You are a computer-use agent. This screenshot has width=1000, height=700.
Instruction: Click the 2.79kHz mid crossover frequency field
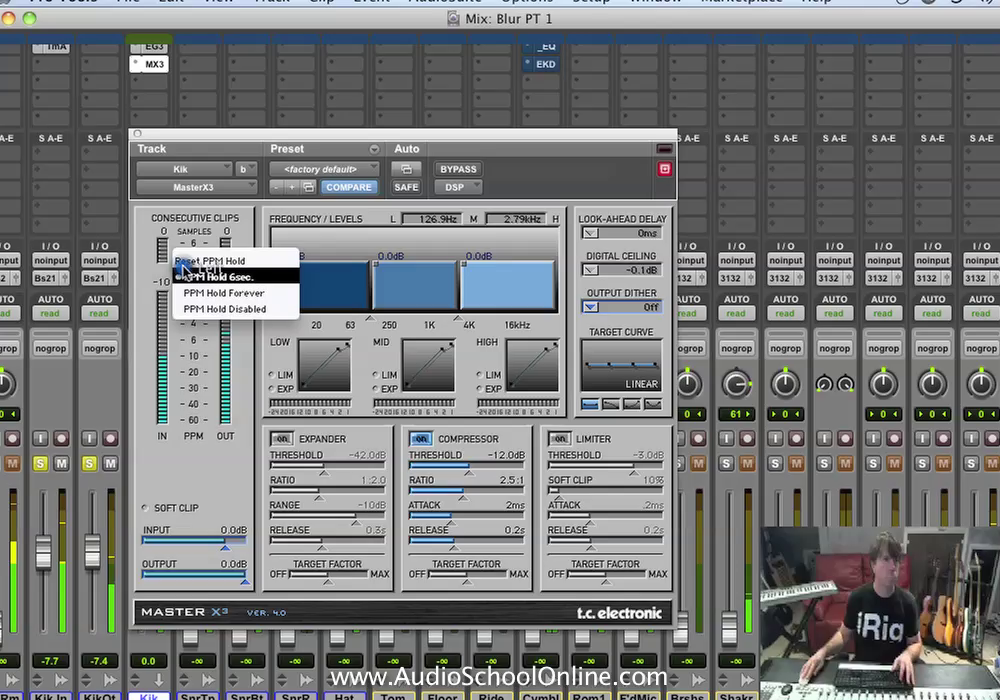[517, 219]
